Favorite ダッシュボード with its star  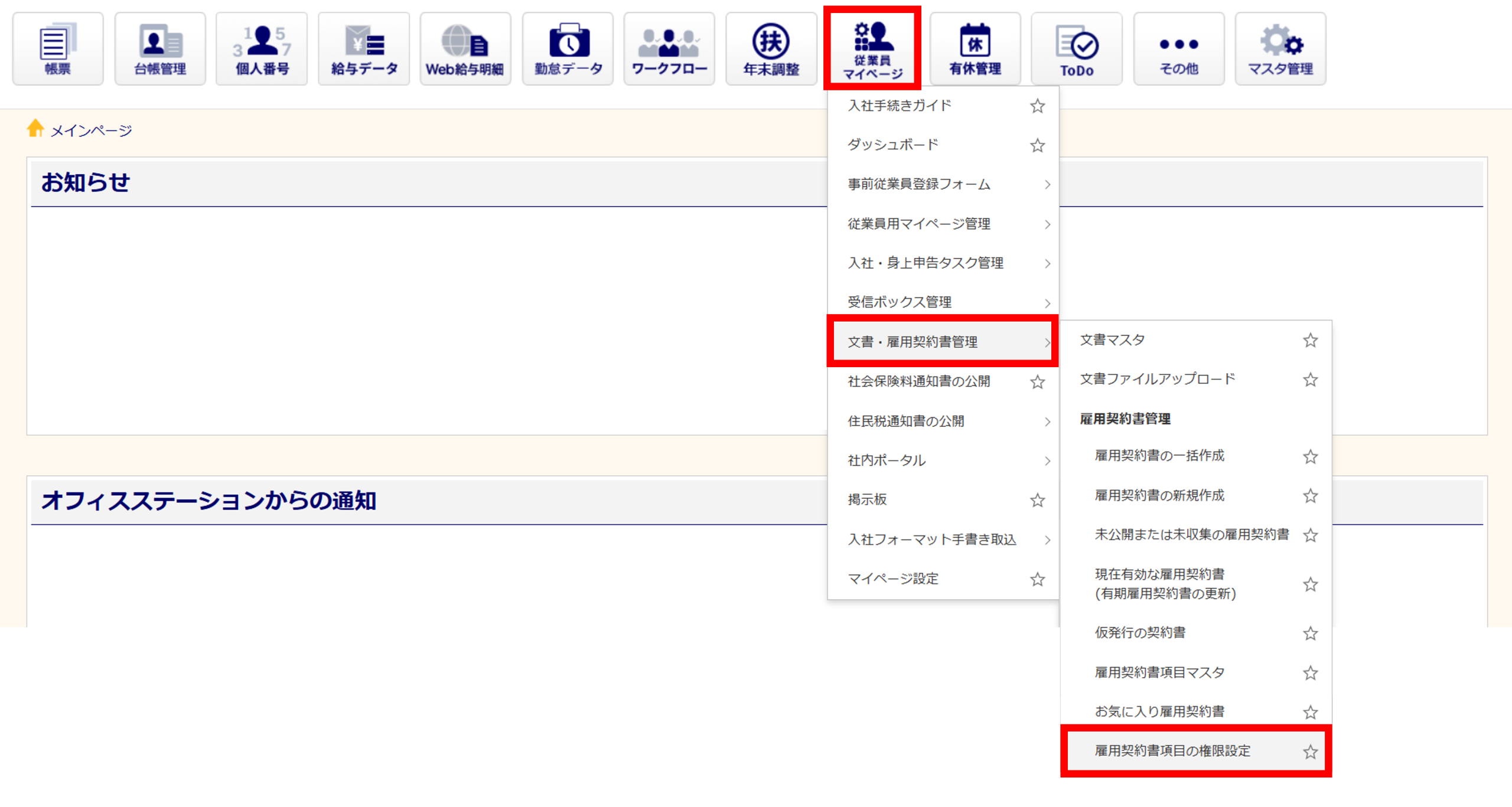coord(1038,145)
